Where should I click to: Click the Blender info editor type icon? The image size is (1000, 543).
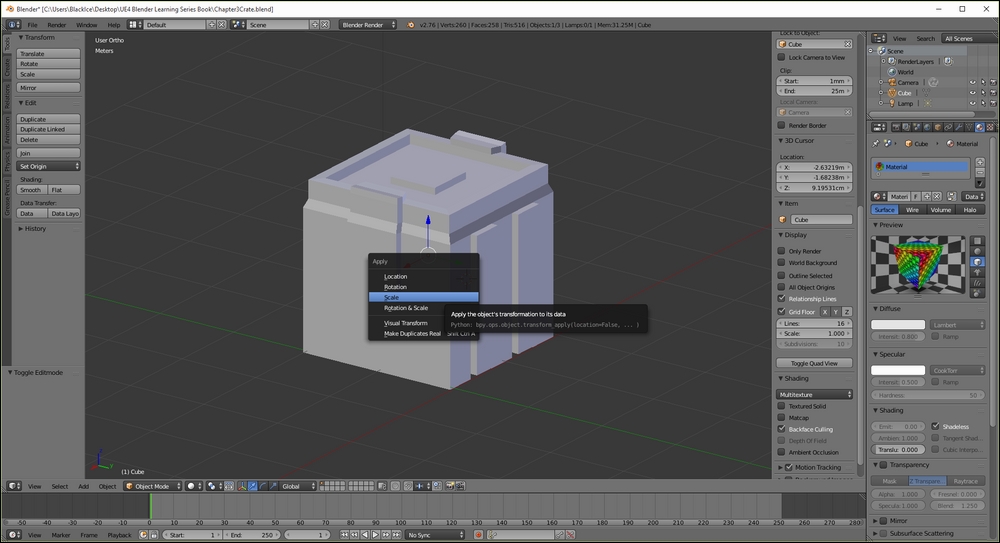[x=13, y=25]
